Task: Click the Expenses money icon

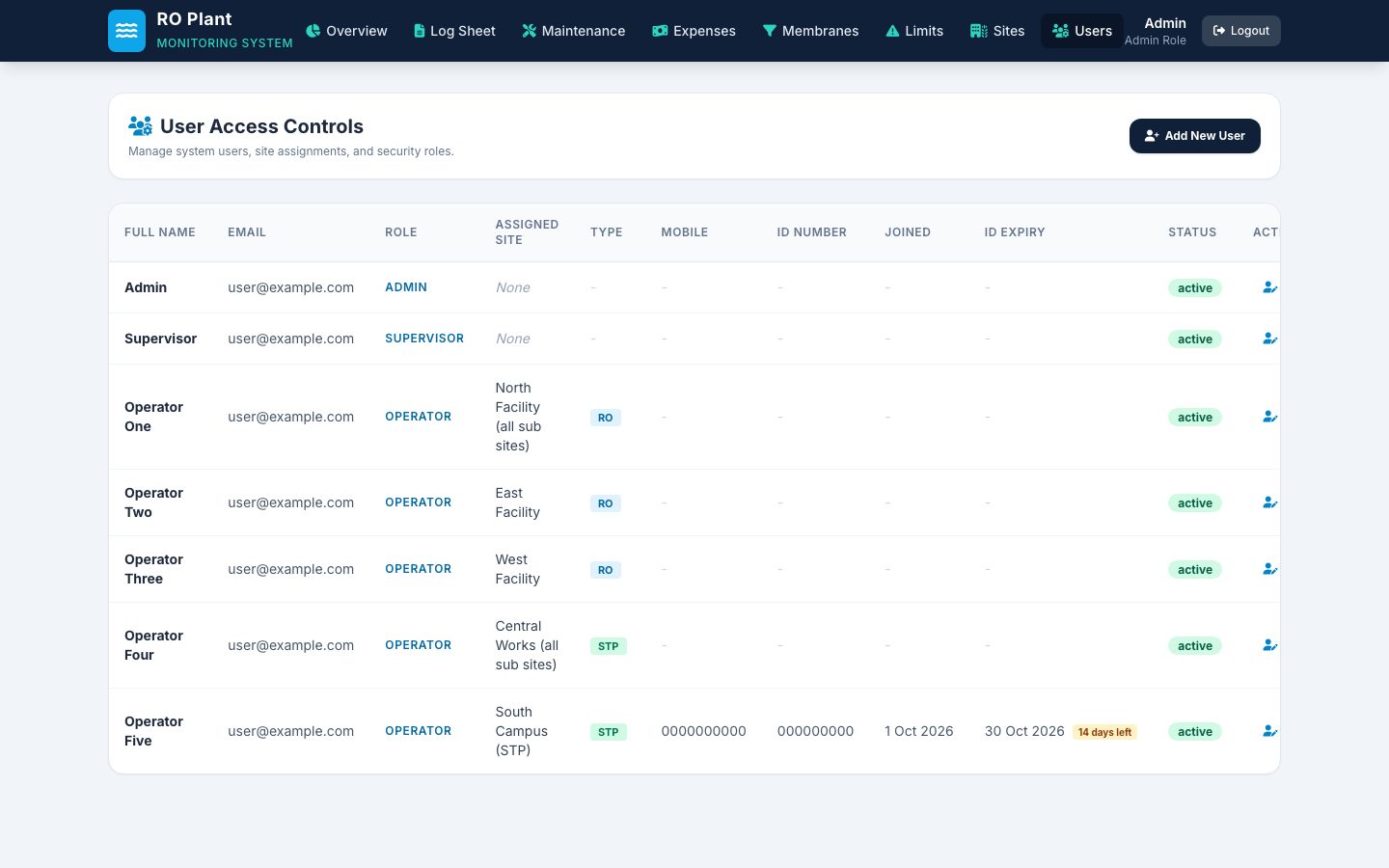Action: tap(660, 31)
